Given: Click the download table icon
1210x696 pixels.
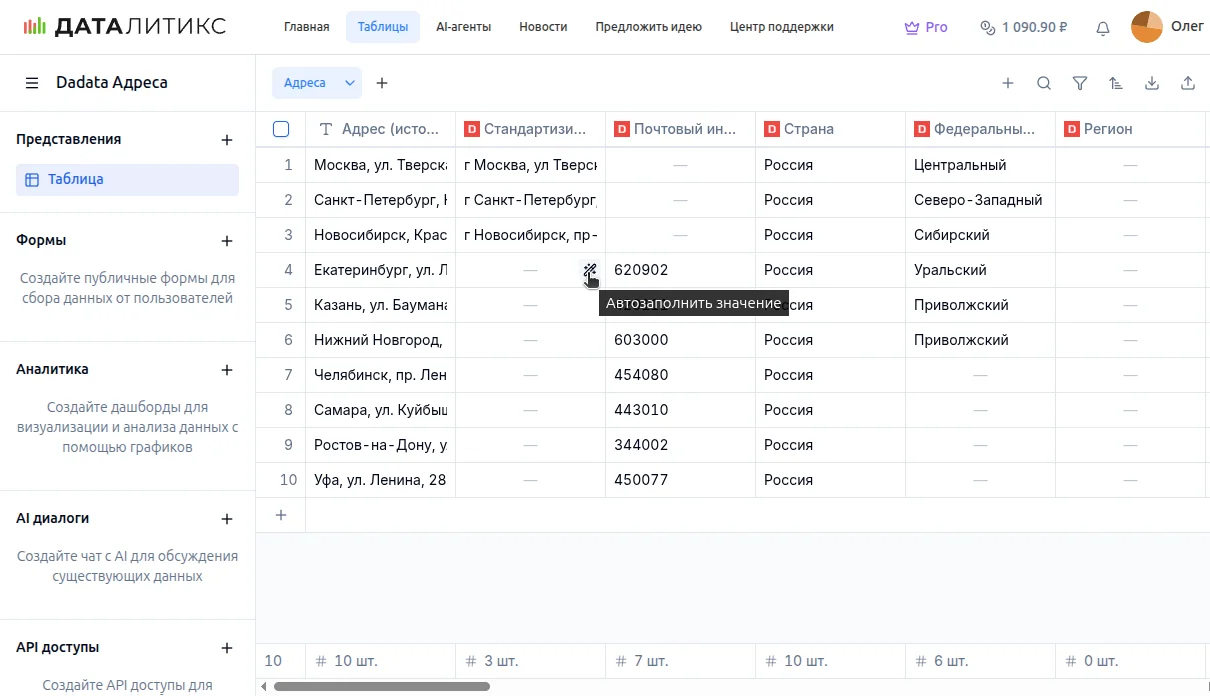Looking at the screenshot, I should point(1152,83).
